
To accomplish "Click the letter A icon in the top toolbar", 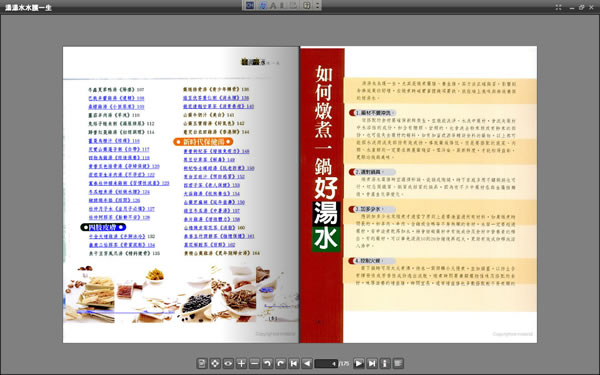I will pyautogui.click(x=273, y=6).
